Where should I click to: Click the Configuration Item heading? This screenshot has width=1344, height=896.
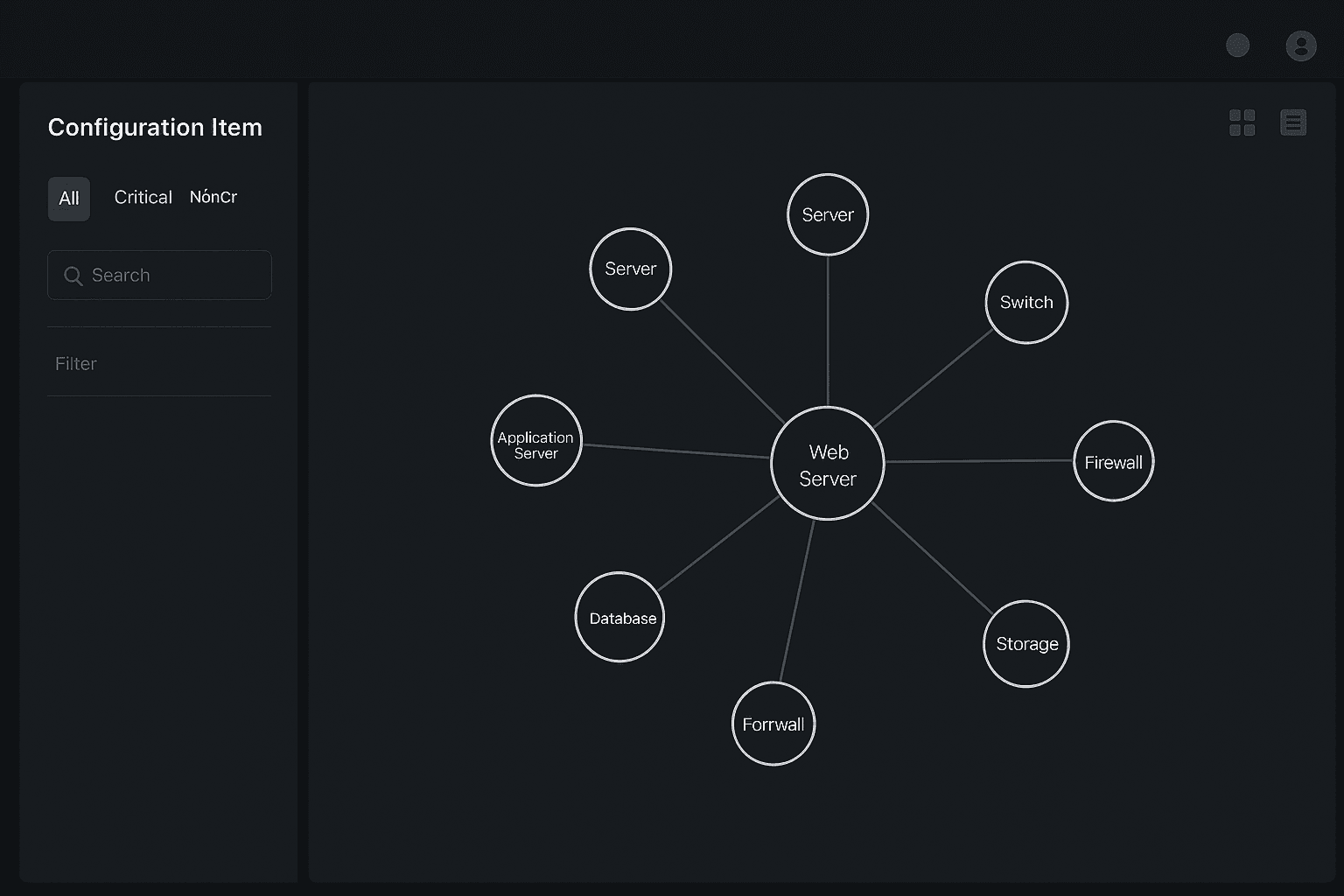click(x=155, y=128)
